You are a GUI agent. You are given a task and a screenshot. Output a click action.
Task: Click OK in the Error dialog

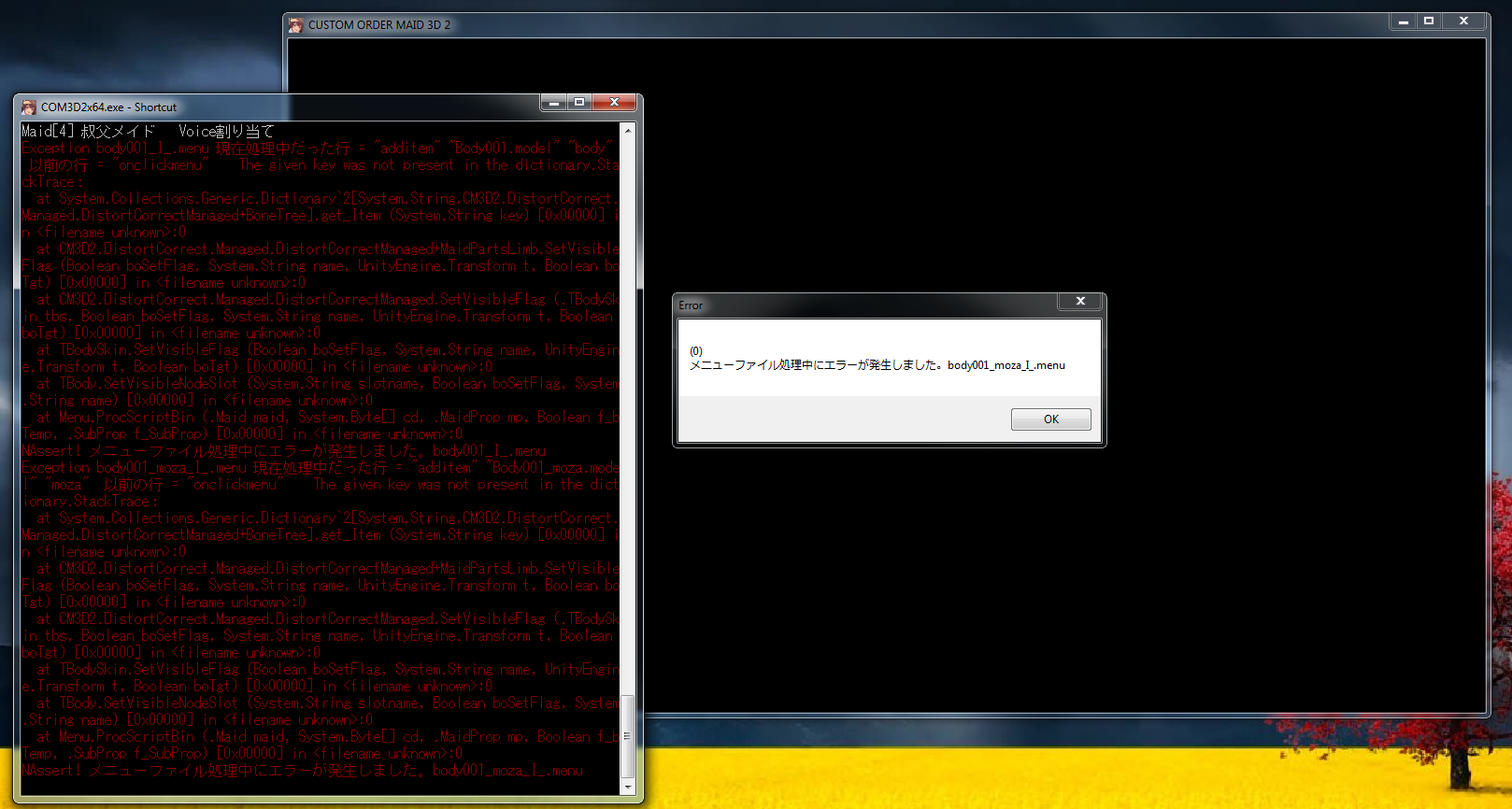click(x=1050, y=419)
